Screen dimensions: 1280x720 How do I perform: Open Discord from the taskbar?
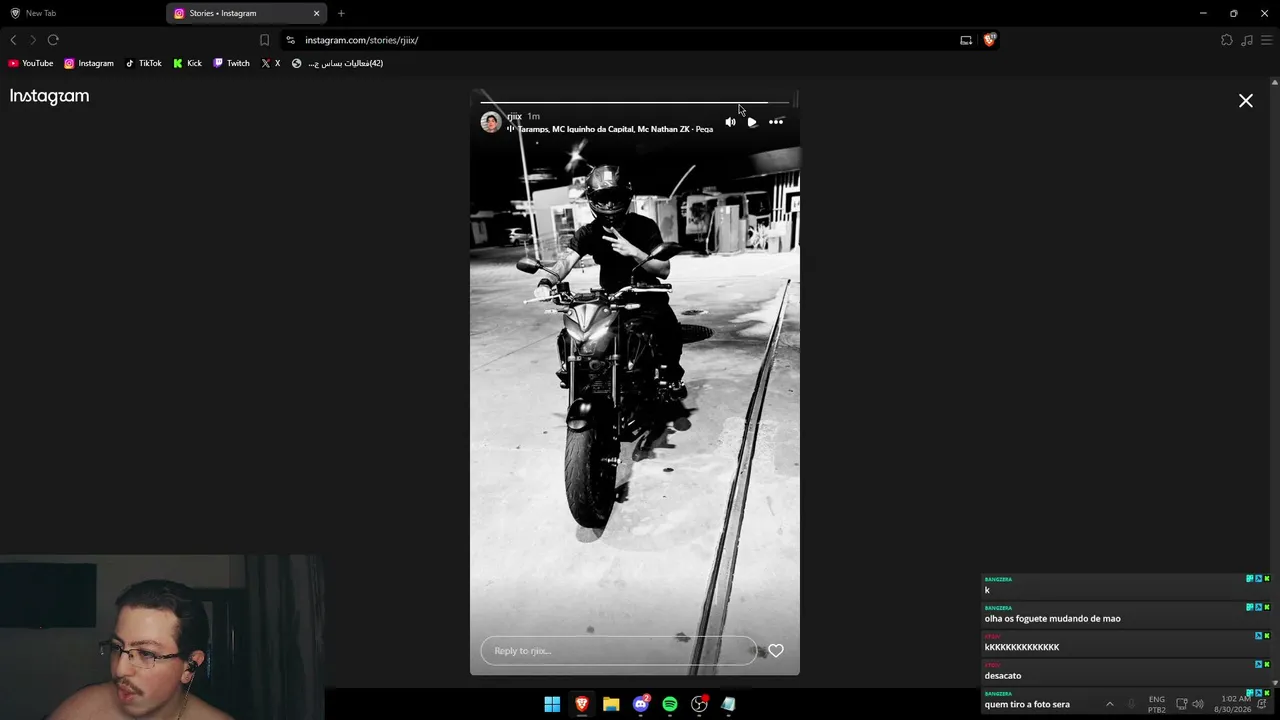(641, 704)
